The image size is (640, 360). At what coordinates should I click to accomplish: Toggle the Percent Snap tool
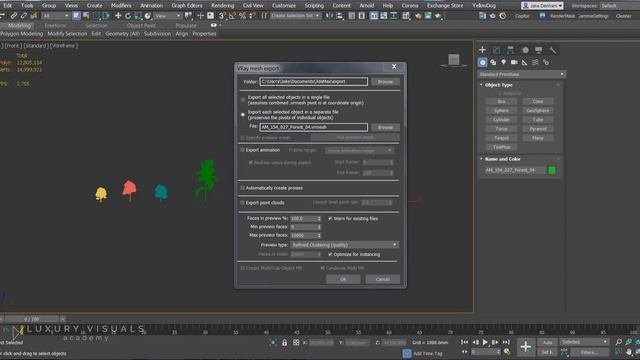[242, 16]
